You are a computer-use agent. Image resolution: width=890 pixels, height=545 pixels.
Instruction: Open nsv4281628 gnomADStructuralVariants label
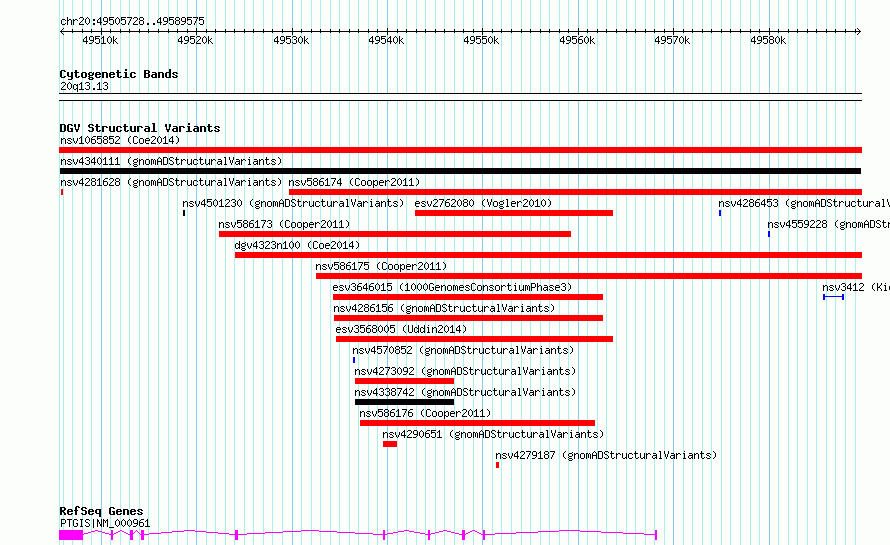171,182
